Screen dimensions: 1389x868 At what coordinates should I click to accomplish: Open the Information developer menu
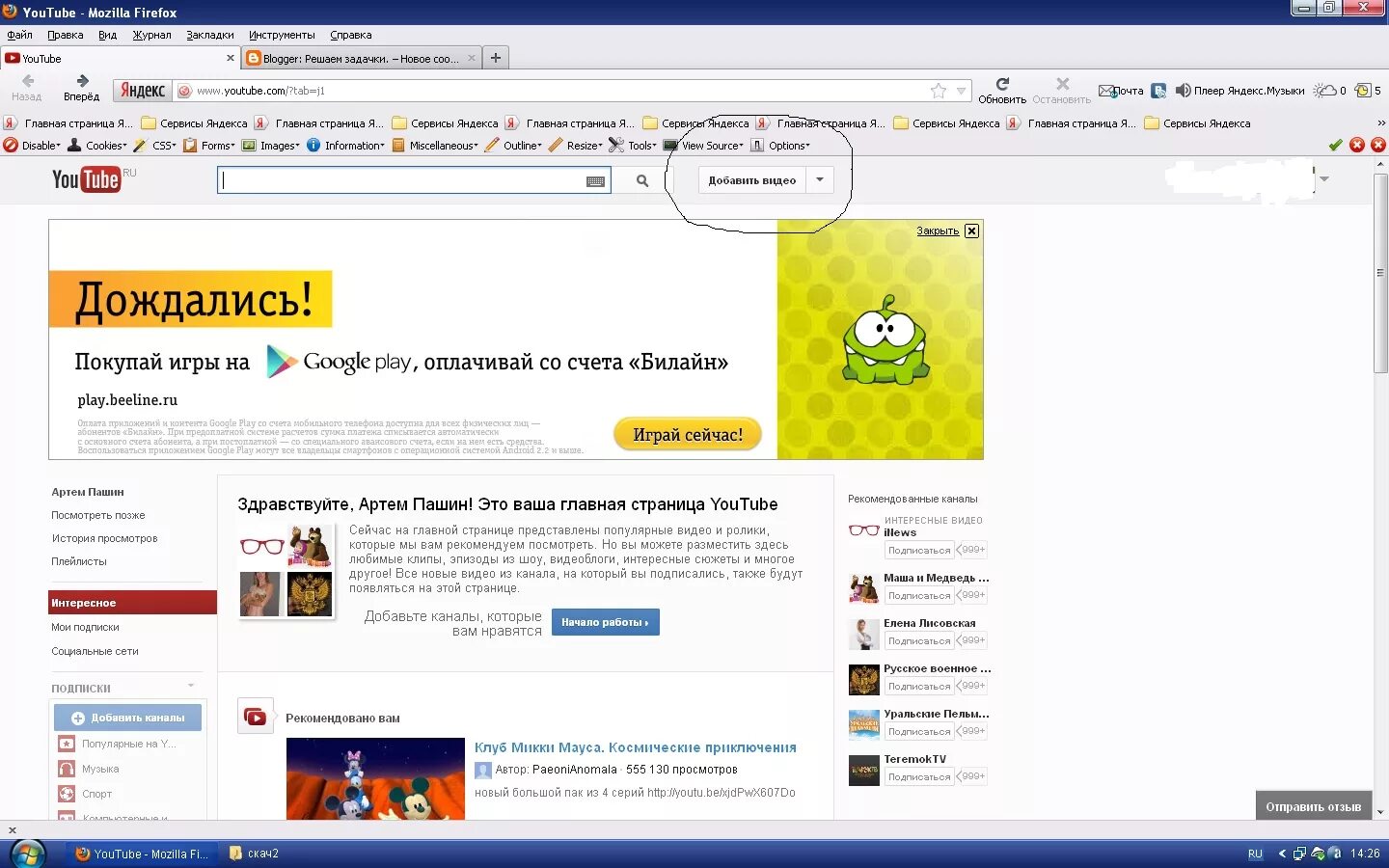pyautogui.click(x=345, y=146)
